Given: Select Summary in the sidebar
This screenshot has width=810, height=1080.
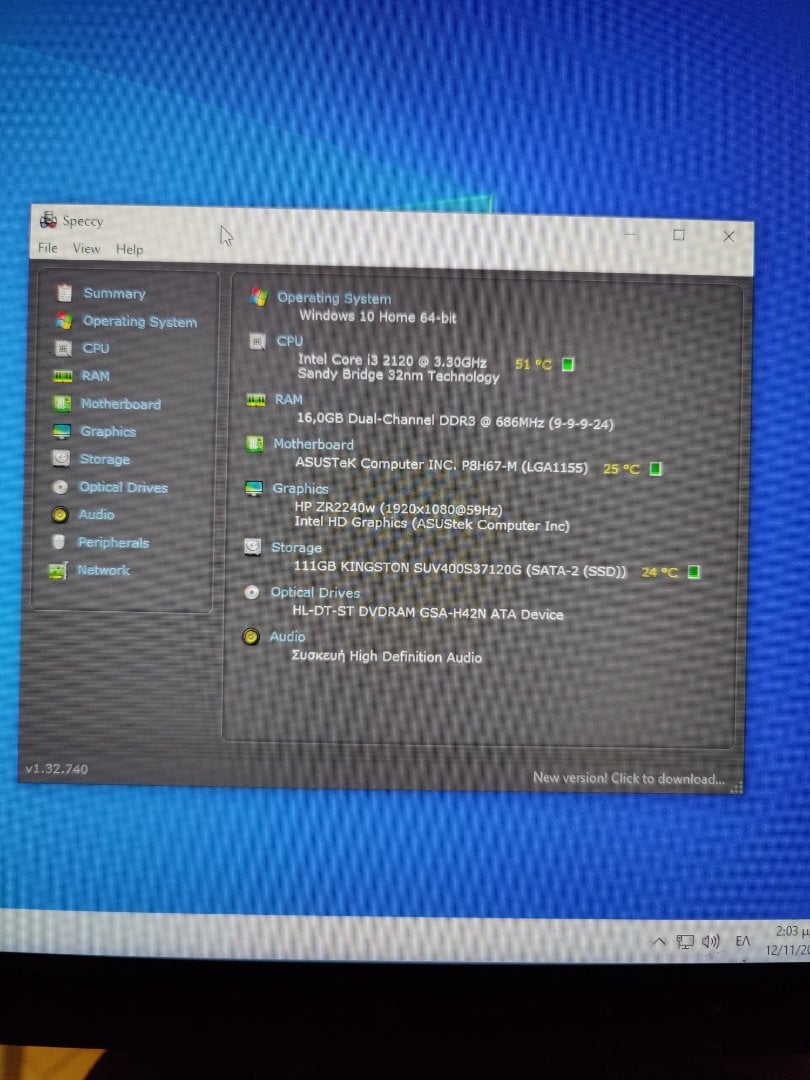Looking at the screenshot, I should pyautogui.click(x=114, y=293).
